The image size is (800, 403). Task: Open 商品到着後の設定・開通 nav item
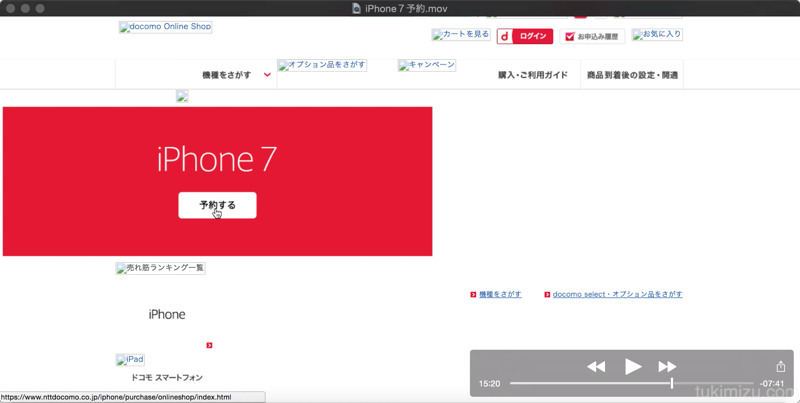coord(632,75)
